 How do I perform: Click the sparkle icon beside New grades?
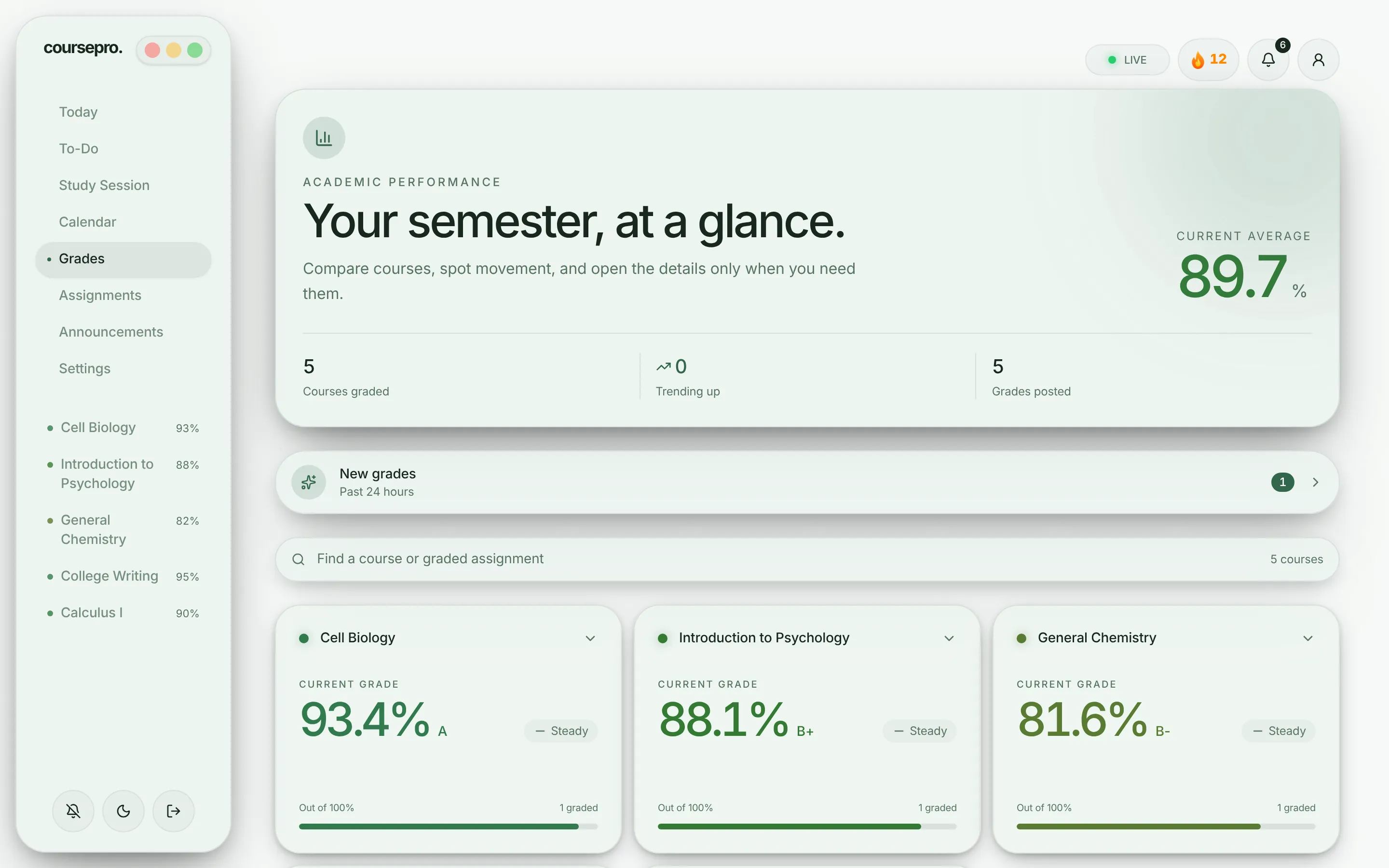(x=309, y=482)
